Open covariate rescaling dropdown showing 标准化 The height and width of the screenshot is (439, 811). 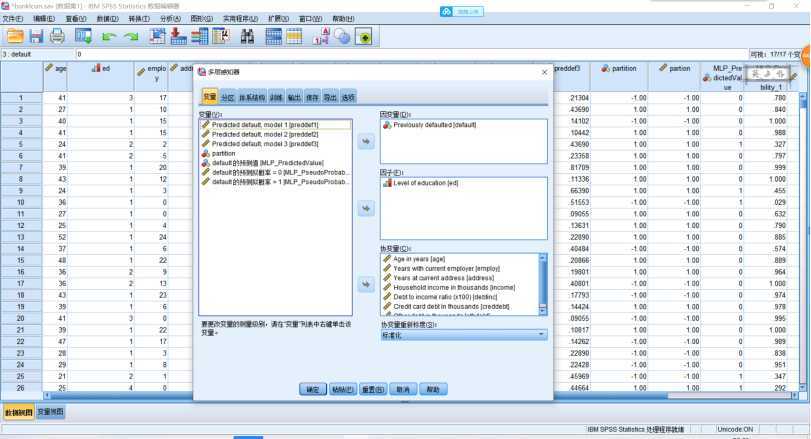pos(463,335)
